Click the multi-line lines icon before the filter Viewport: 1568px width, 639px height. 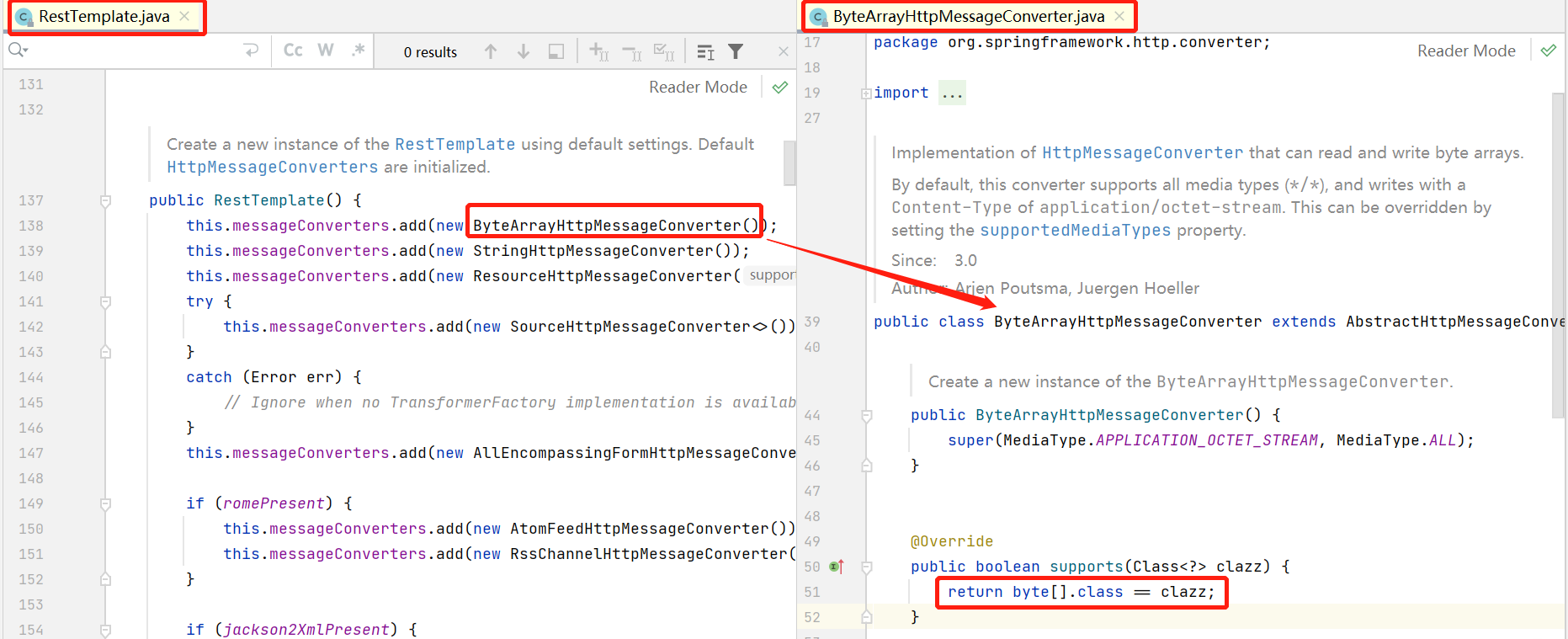[x=705, y=52]
